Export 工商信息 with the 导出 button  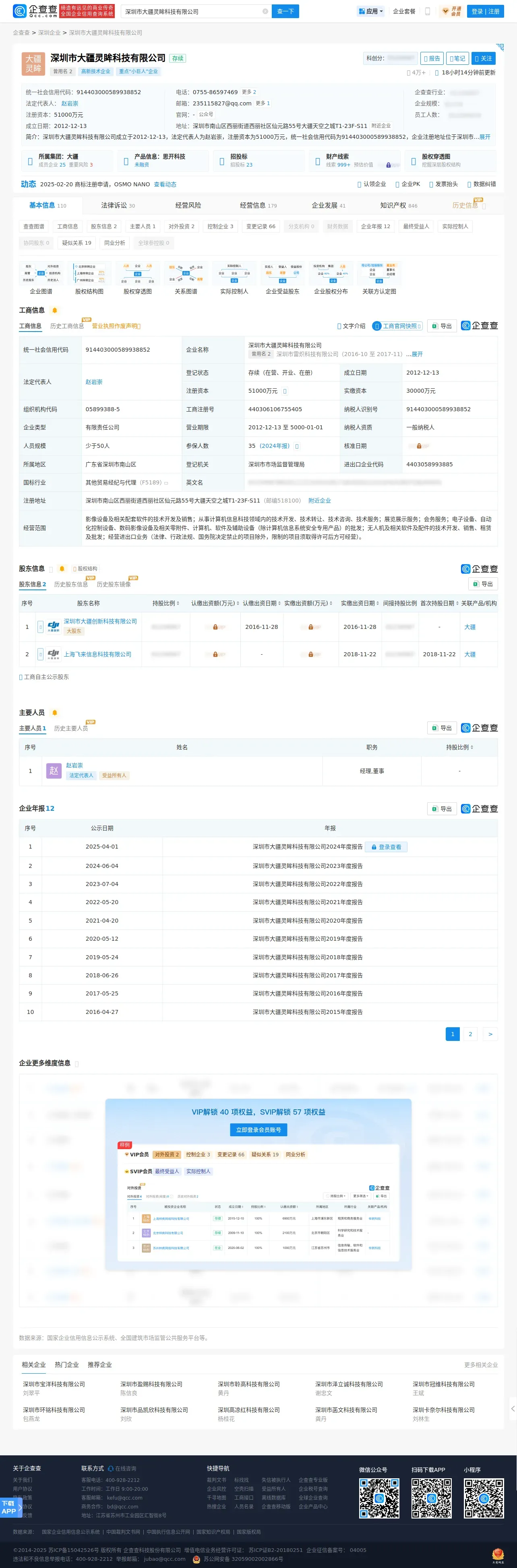(442, 326)
